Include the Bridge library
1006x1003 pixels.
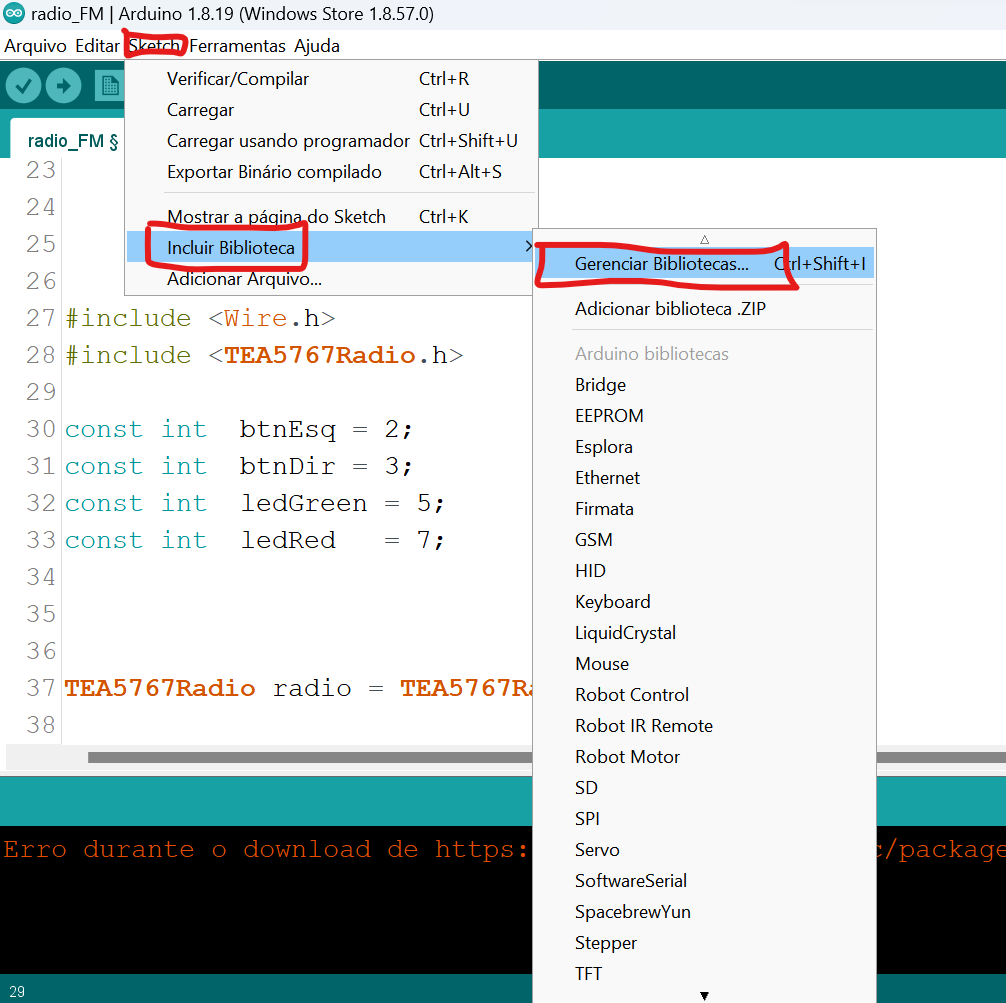704,384
